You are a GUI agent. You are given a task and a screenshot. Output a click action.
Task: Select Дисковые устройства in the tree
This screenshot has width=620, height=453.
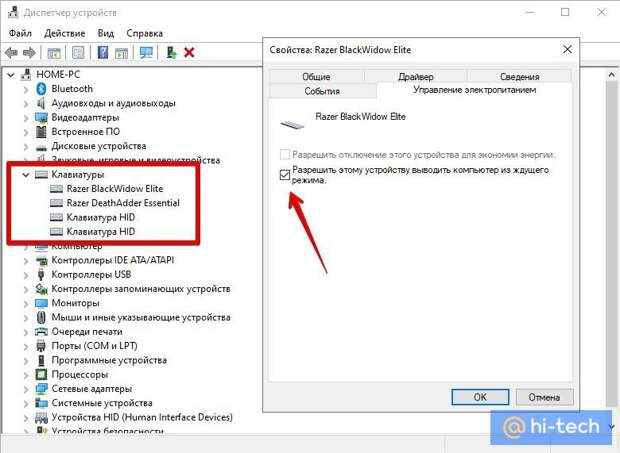(x=99, y=146)
